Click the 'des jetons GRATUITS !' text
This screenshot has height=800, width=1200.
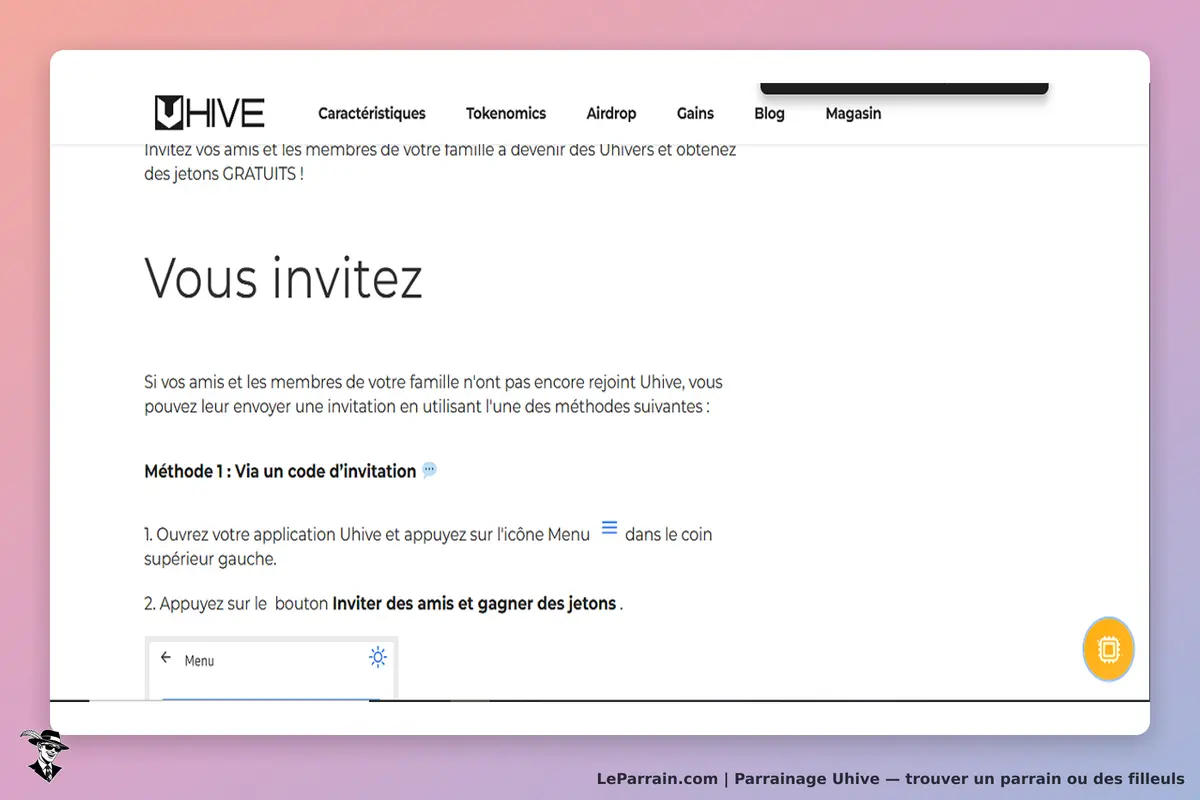coord(224,173)
